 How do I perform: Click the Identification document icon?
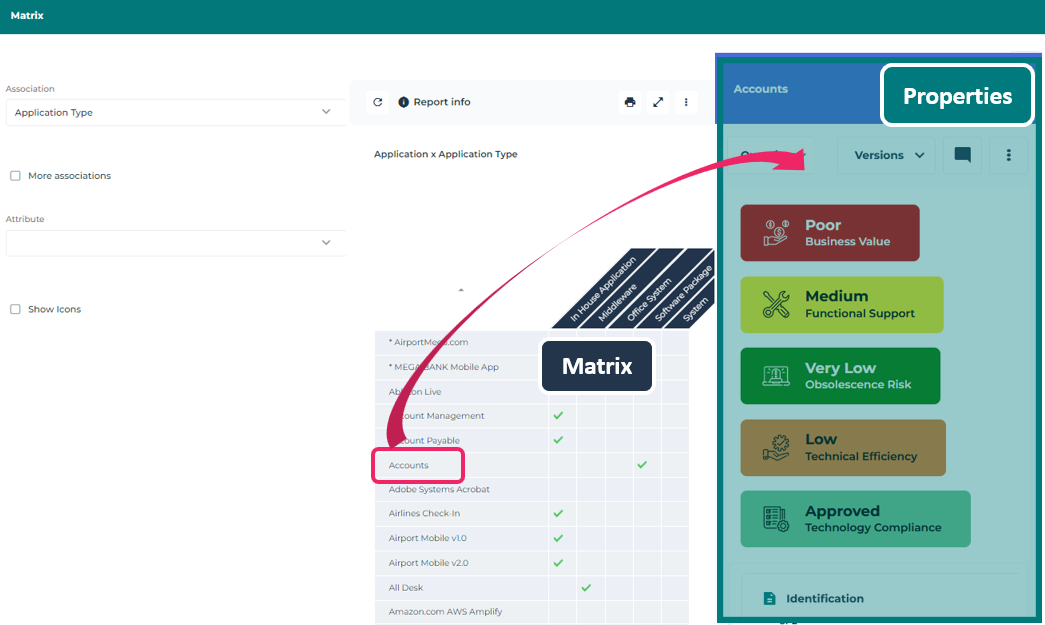(x=769, y=599)
